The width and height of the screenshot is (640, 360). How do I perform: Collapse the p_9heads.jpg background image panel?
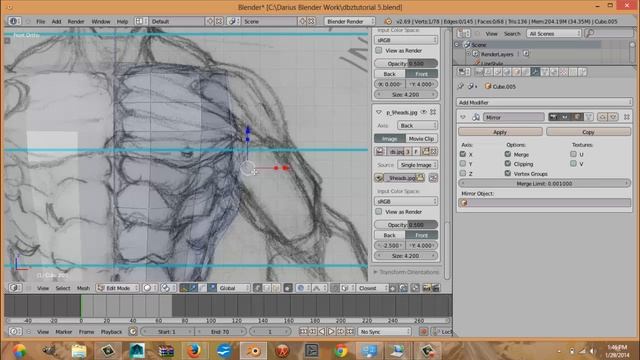[379, 112]
